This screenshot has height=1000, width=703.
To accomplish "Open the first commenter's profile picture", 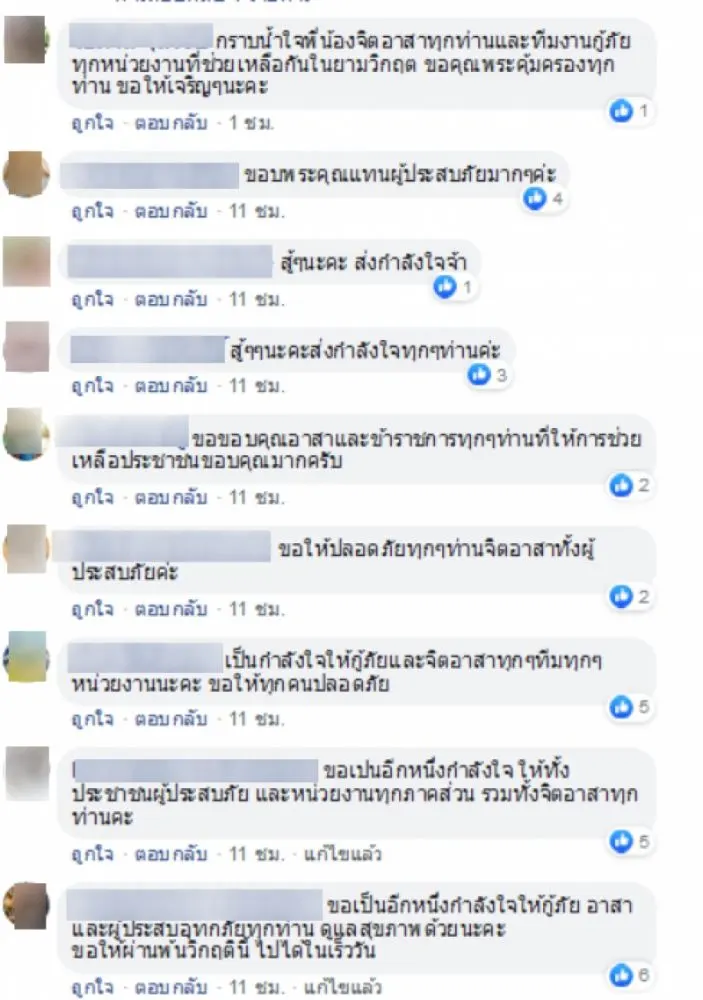I will tap(26, 41).
